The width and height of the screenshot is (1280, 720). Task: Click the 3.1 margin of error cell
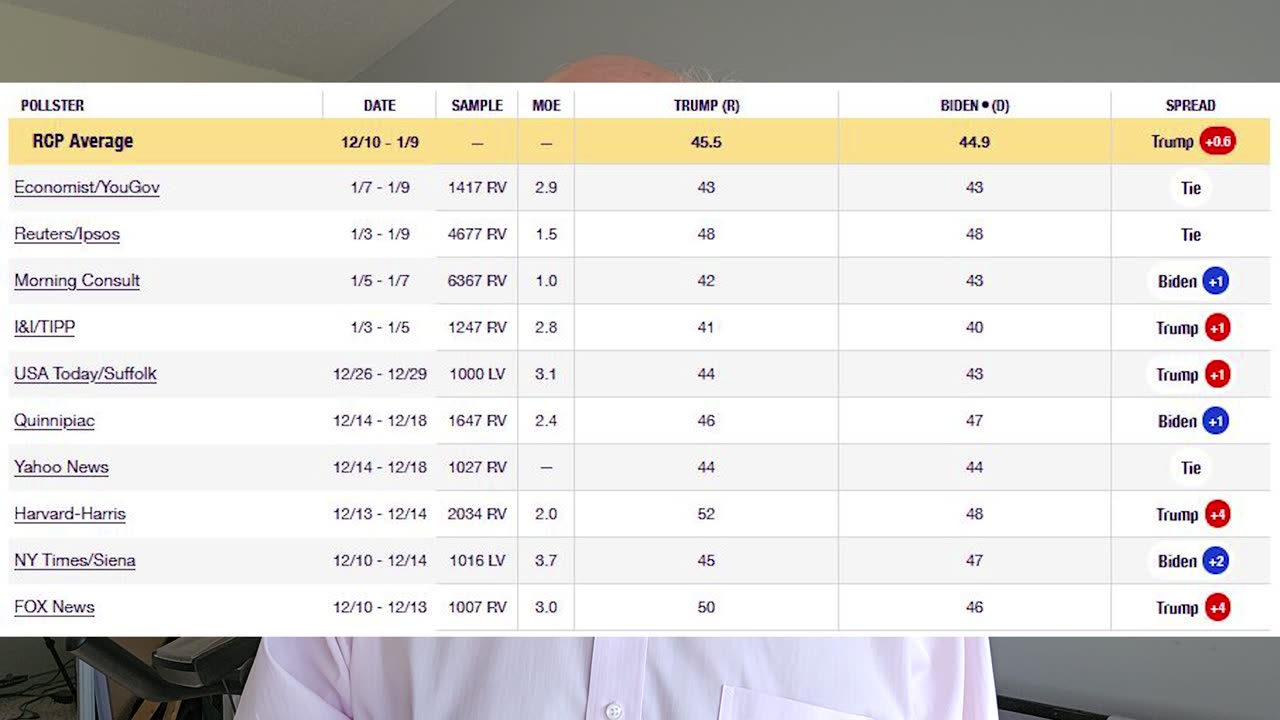pyautogui.click(x=546, y=374)
